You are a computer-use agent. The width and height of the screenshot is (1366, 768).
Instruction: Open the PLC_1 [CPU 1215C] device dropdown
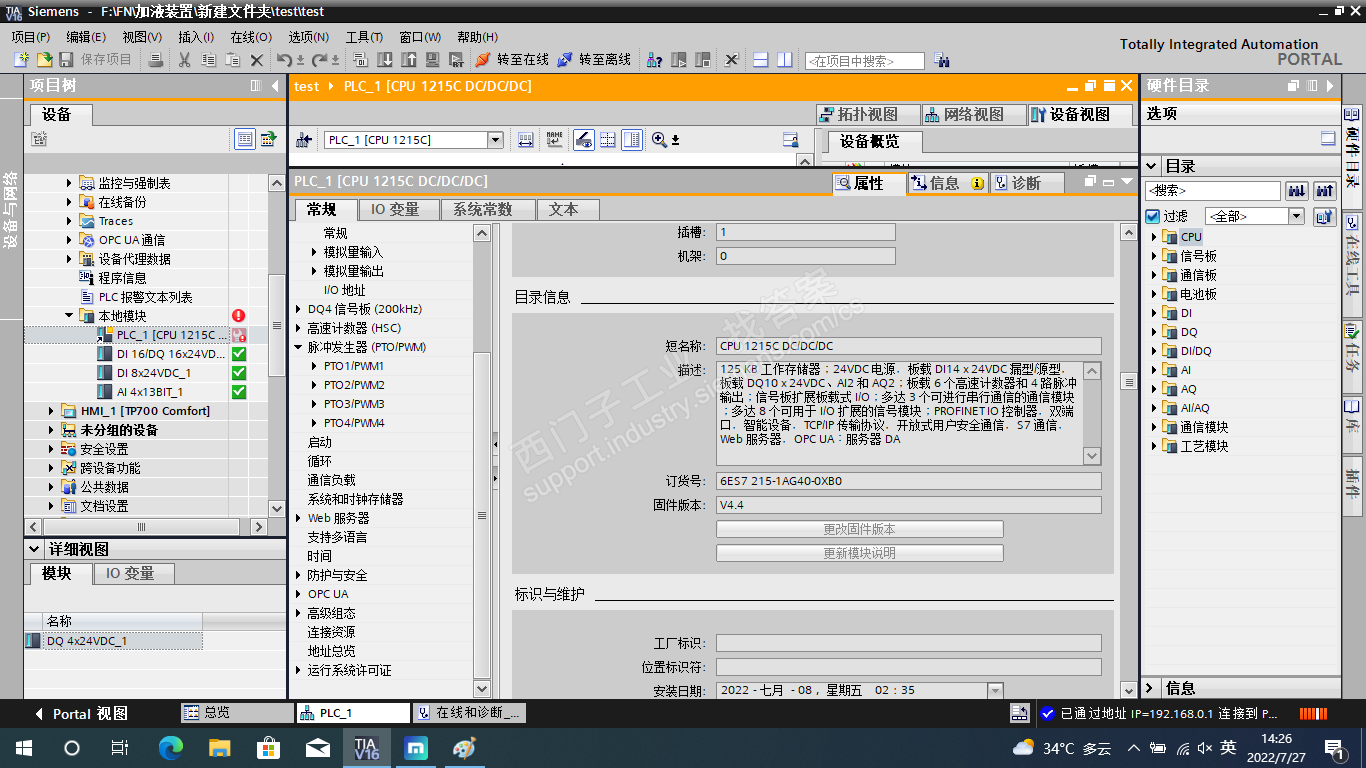(x=495, y=140)
